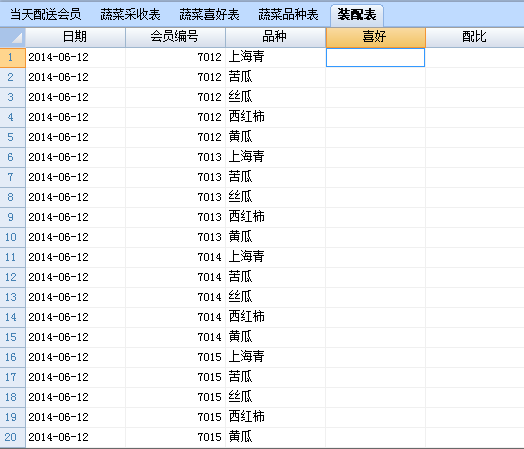Click the select-all corner triangle
The width and height of the screenshot is (524, 449).
click(x=13, y=37)
